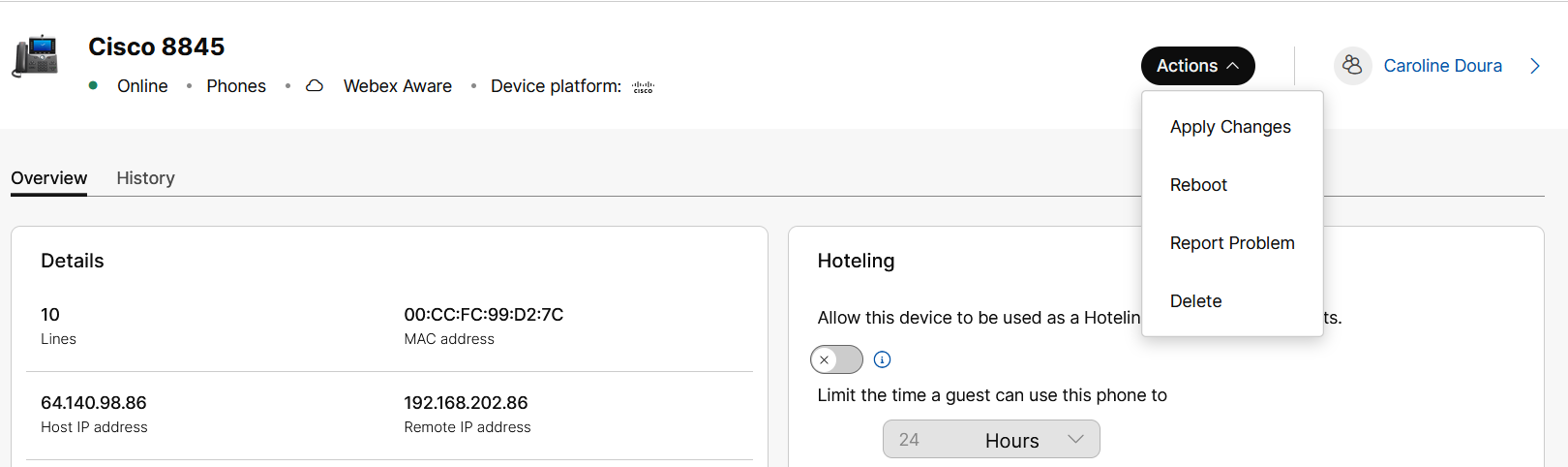This screenshot has height=467, width=1568.
Task: Open details via arrow next to Caroline Doura
Action: click(x=1535, y=66)
